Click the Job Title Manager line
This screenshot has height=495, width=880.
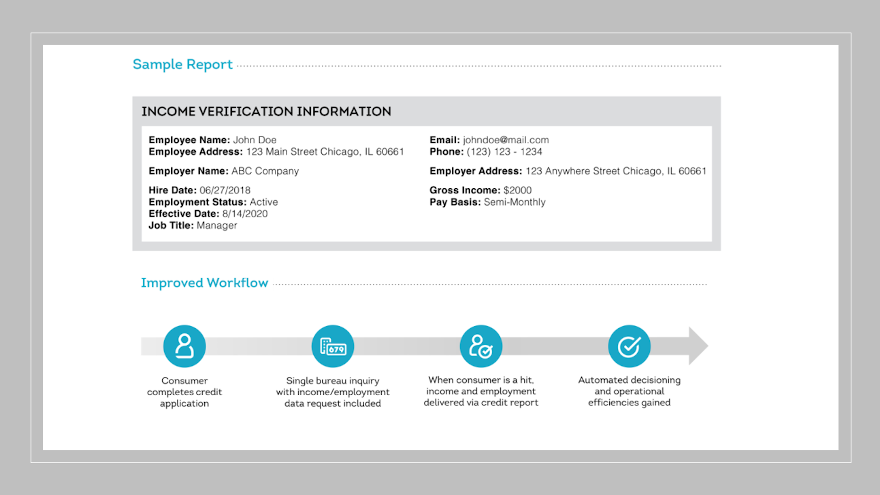[193, 225]
